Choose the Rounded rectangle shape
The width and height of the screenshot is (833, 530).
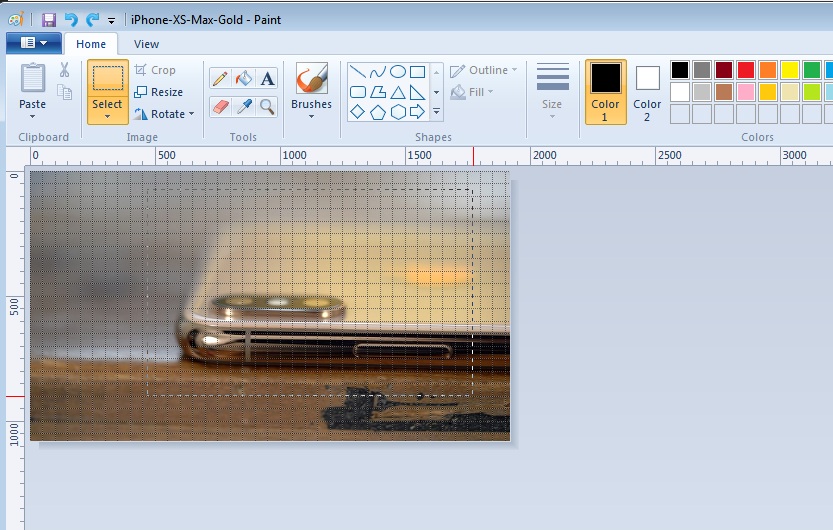tap(358, 92)
